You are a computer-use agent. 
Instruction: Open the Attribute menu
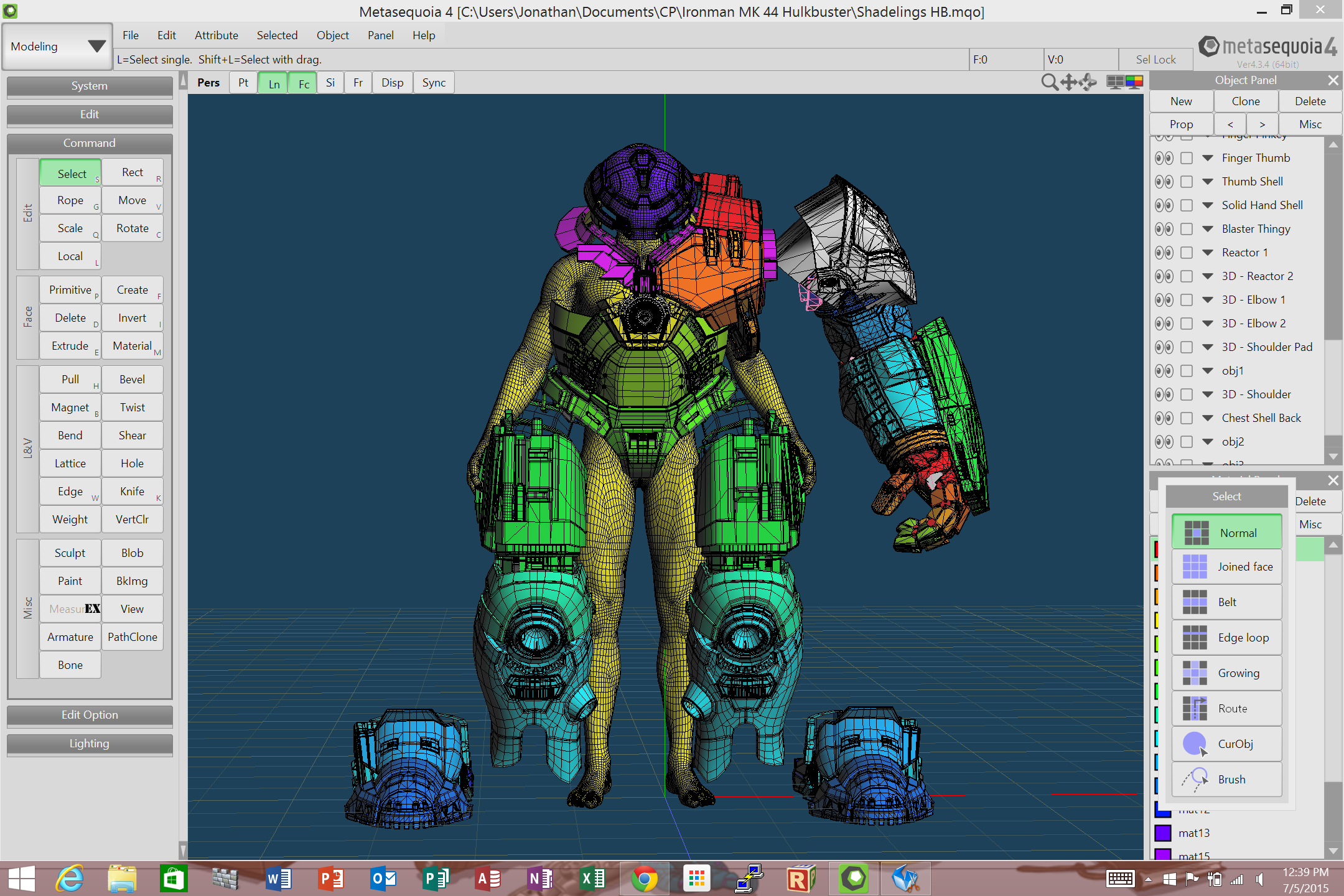pos(217,35)
